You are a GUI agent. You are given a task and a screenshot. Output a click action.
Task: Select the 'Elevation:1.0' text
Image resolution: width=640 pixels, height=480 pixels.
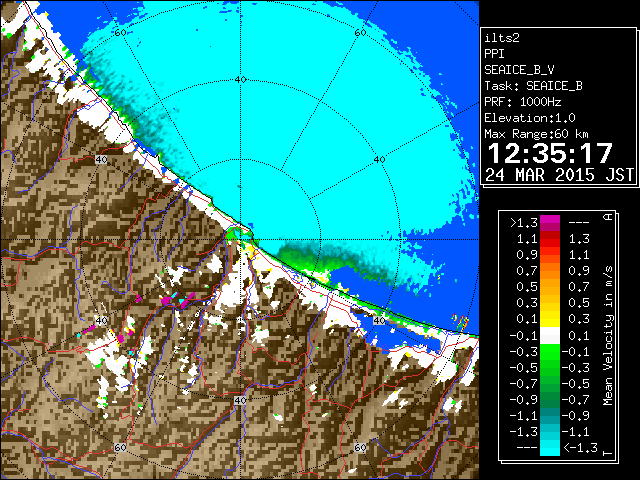point(530,118)
